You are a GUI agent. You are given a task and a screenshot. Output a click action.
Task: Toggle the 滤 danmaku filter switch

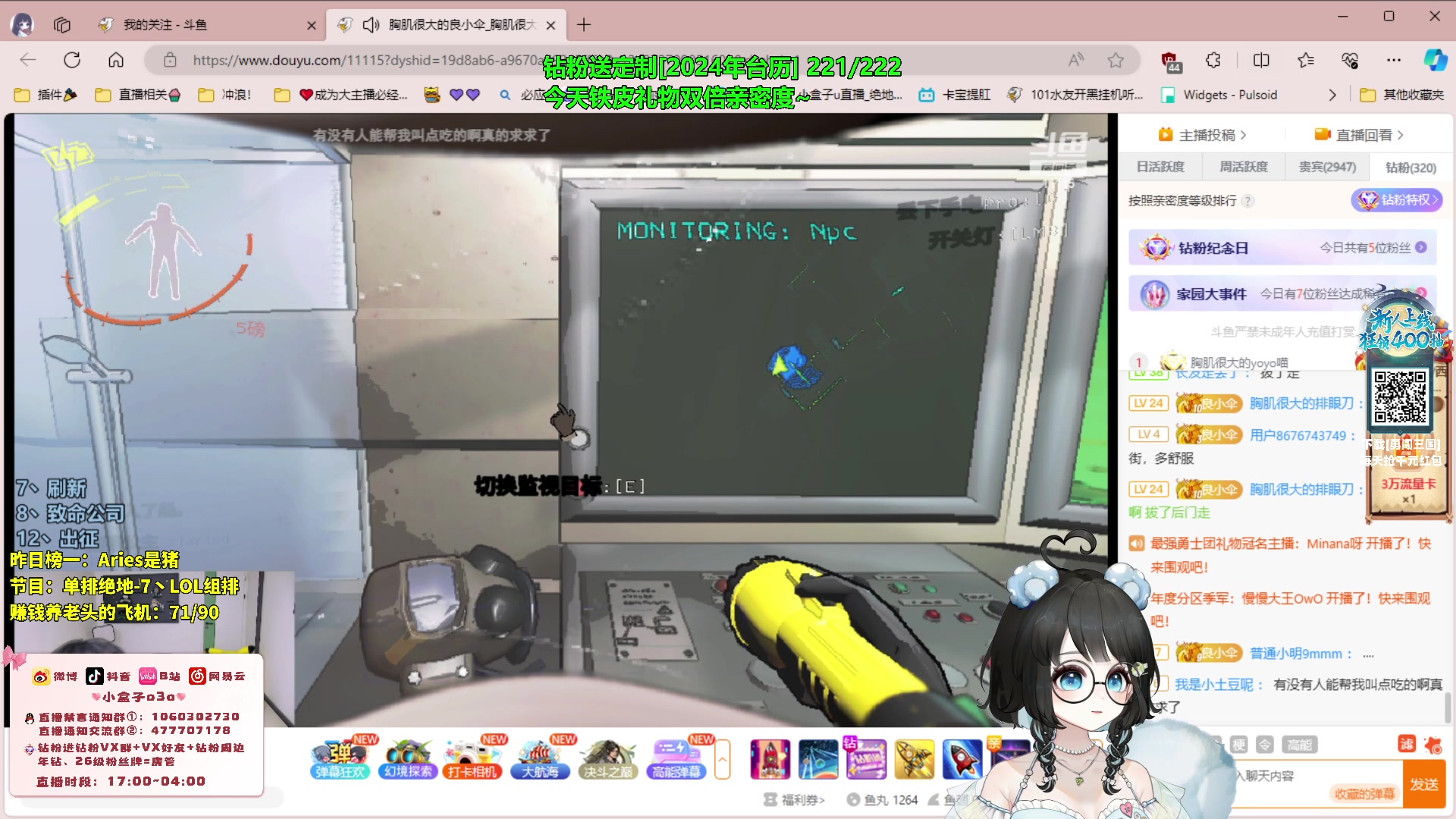(x=1407, y=745)
